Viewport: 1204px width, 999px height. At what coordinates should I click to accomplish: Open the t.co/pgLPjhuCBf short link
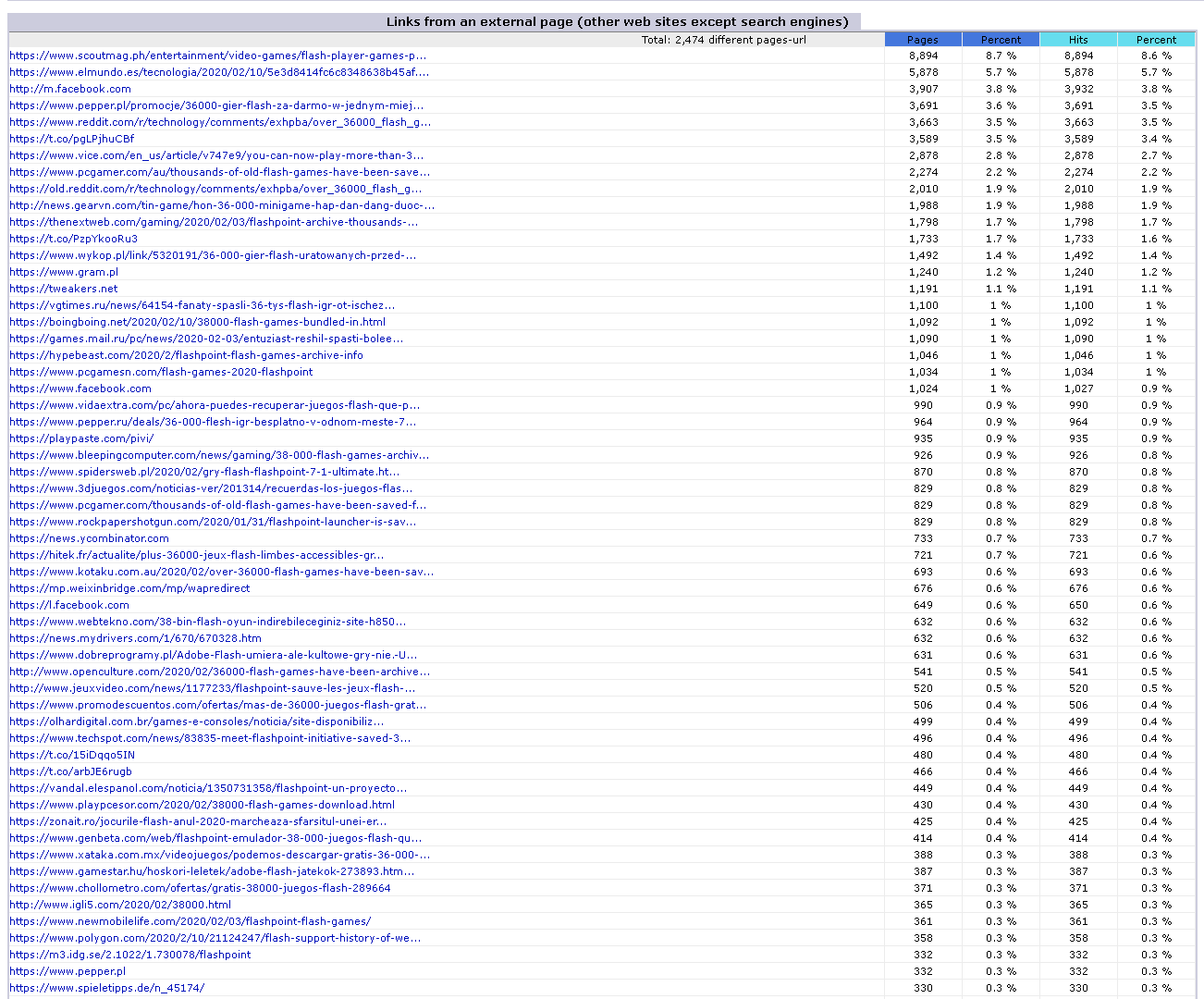(72, 139)
